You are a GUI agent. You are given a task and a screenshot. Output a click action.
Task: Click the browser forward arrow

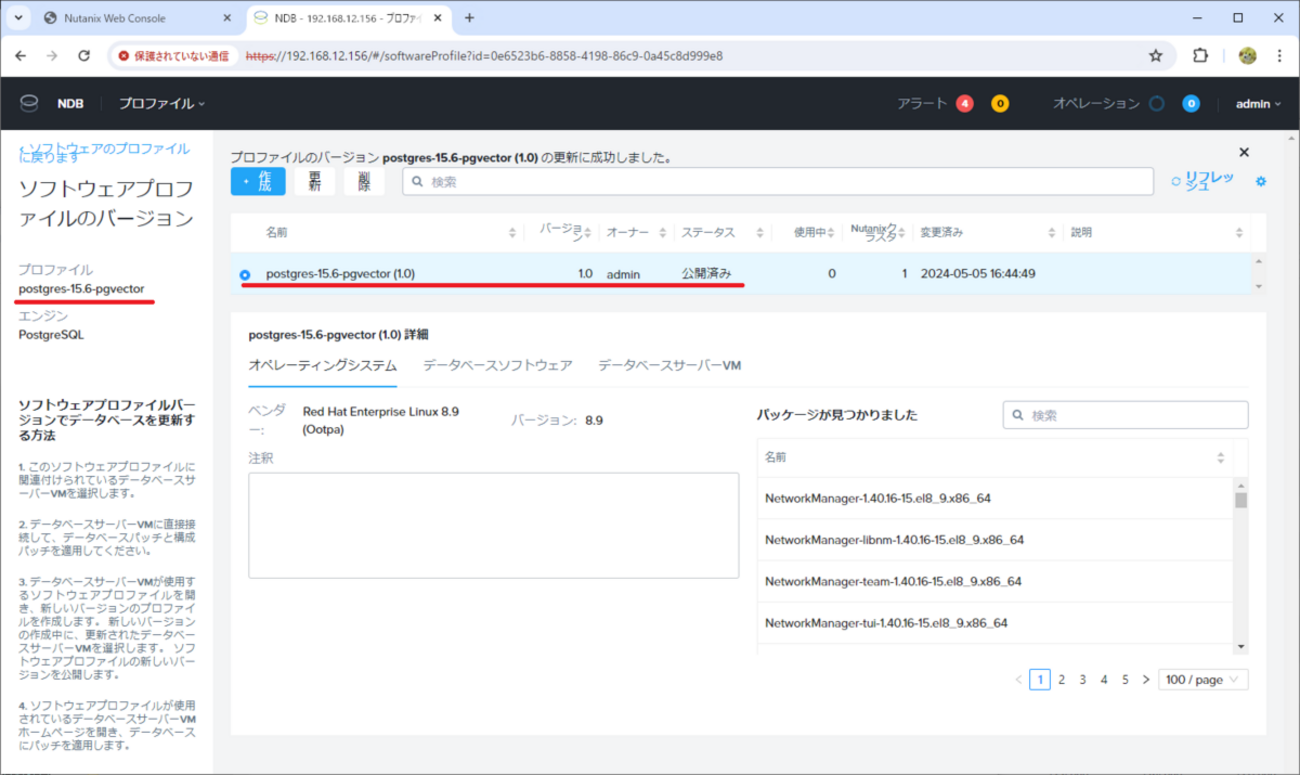[x=53, y=56]
